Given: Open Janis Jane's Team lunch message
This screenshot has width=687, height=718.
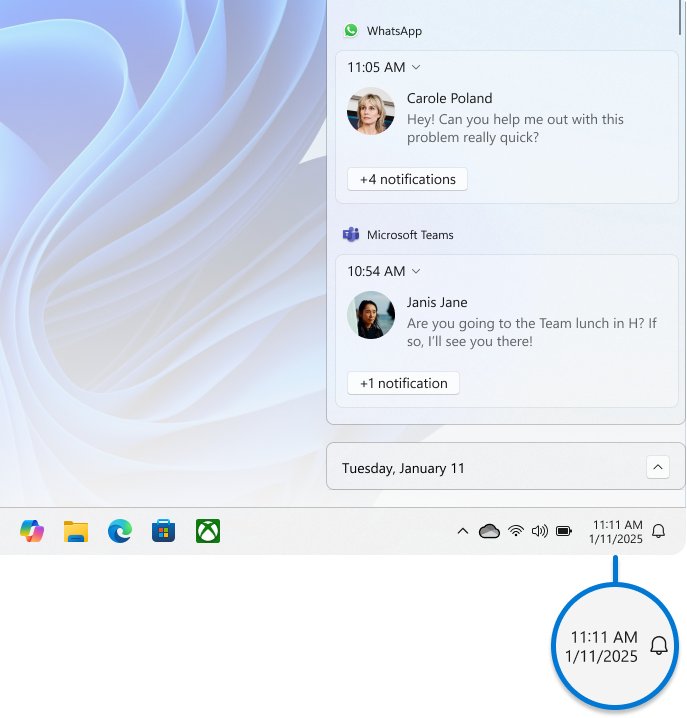Looking at the screenshot, I should tap(532, 332).
